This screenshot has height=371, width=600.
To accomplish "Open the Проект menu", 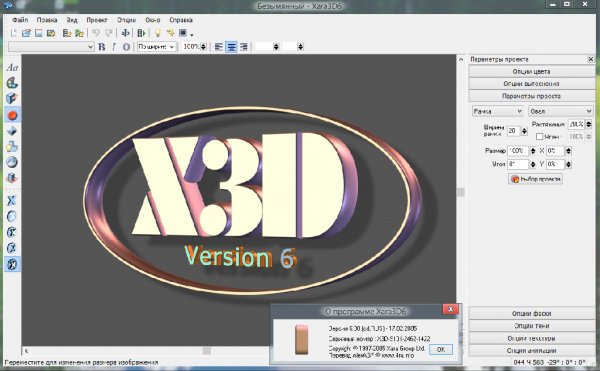I will pyautogui.click(x=97, y=20).
